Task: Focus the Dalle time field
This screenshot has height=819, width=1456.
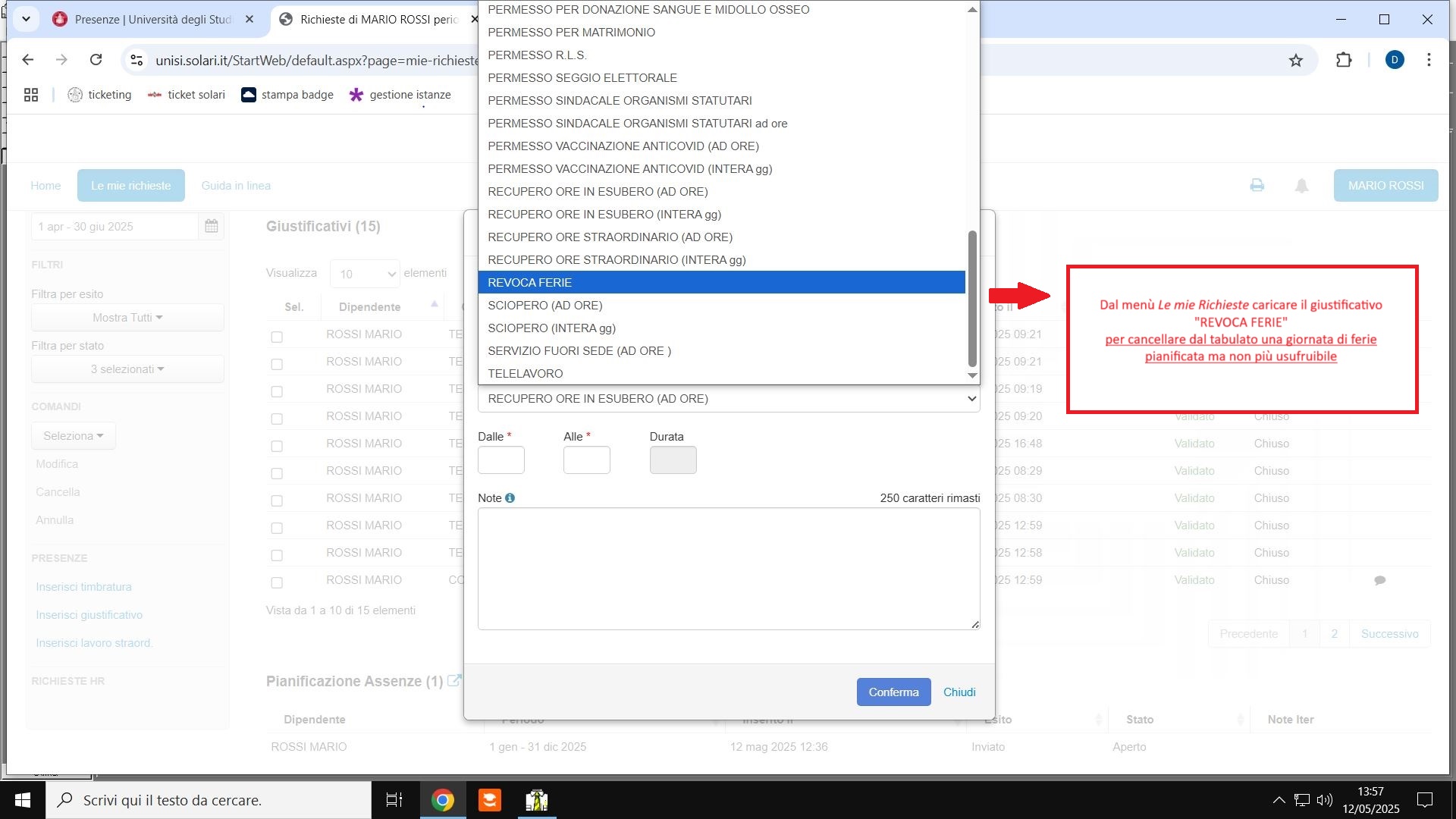Action: (x=500, y=460)
